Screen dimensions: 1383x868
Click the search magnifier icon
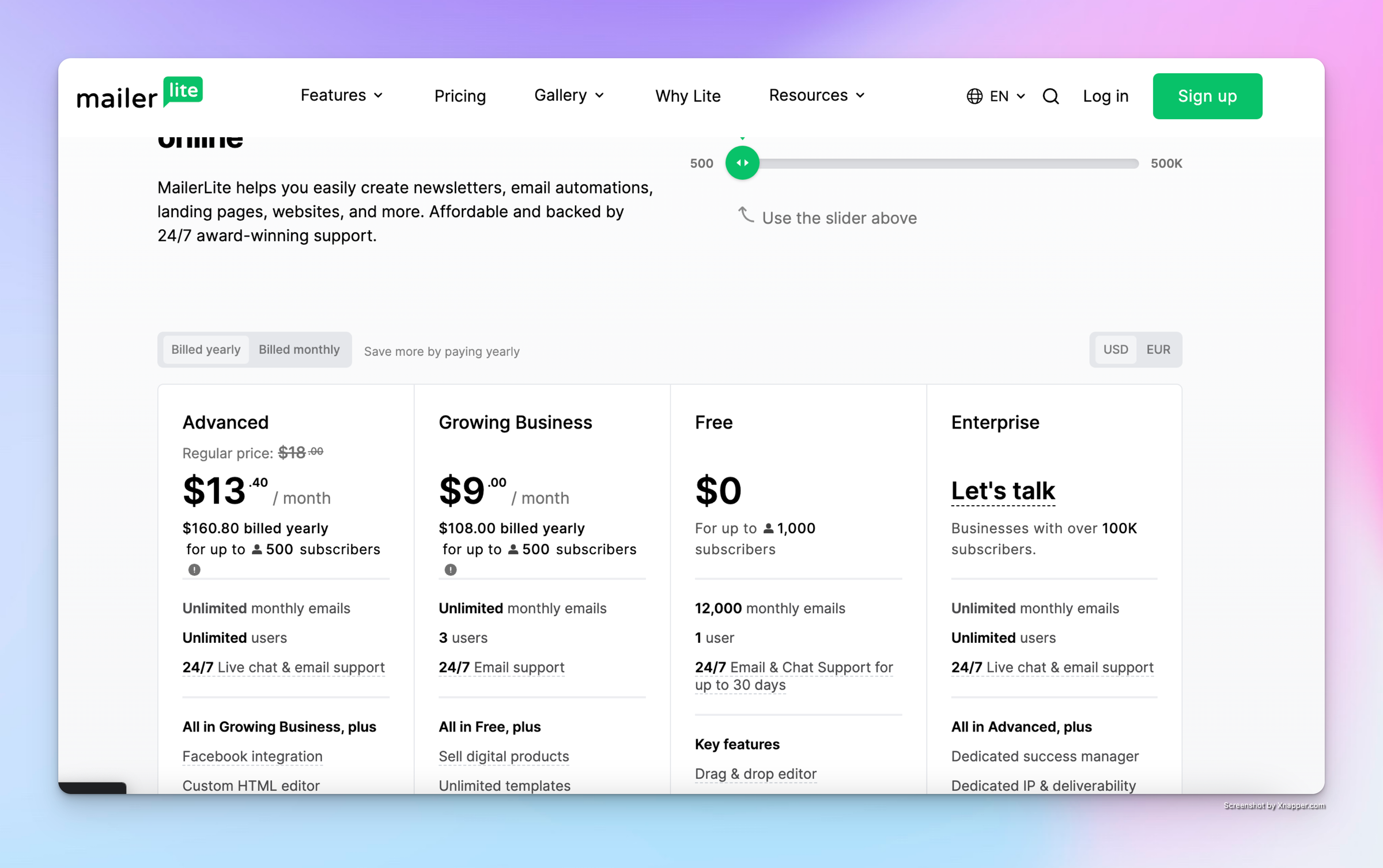[x=1051, y=96]
